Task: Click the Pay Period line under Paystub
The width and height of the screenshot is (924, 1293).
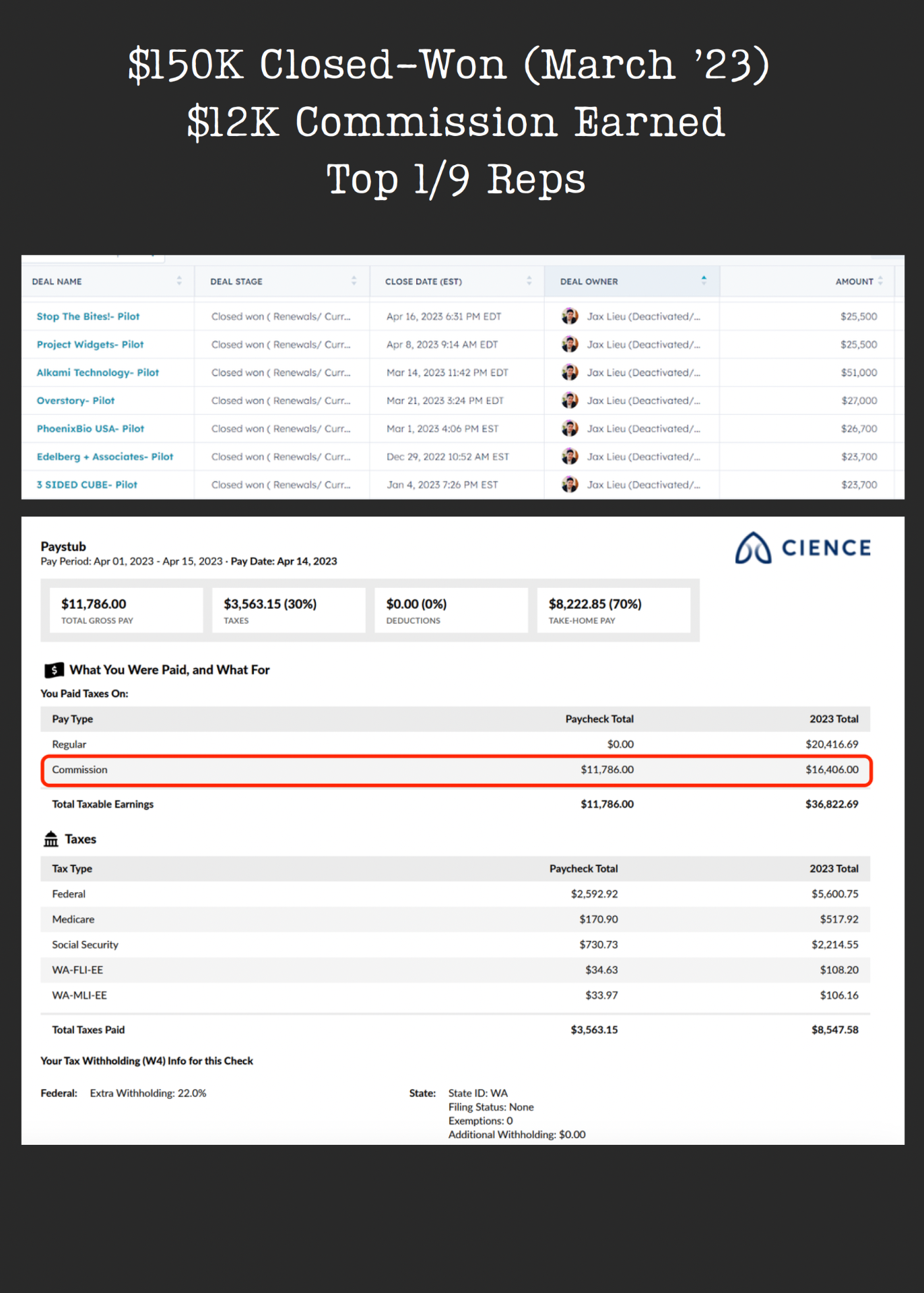Action: click(x=189, y=561)
